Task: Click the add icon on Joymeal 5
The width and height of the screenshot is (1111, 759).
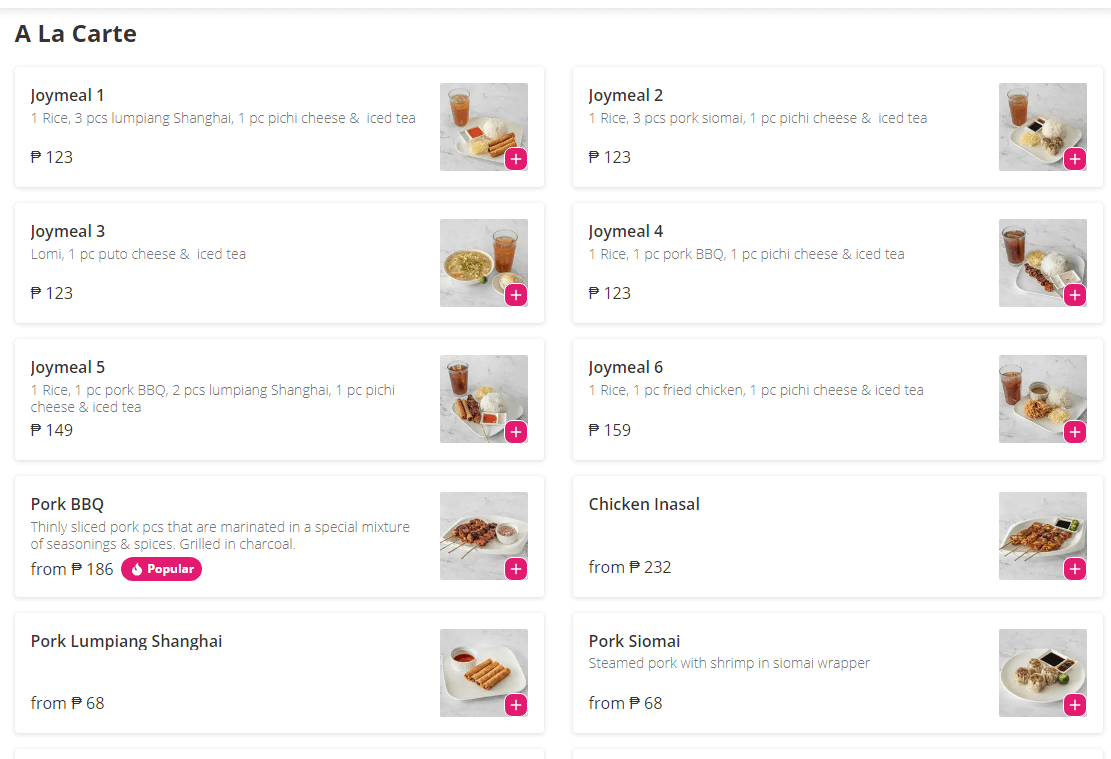Action: [x=517, y=432]
